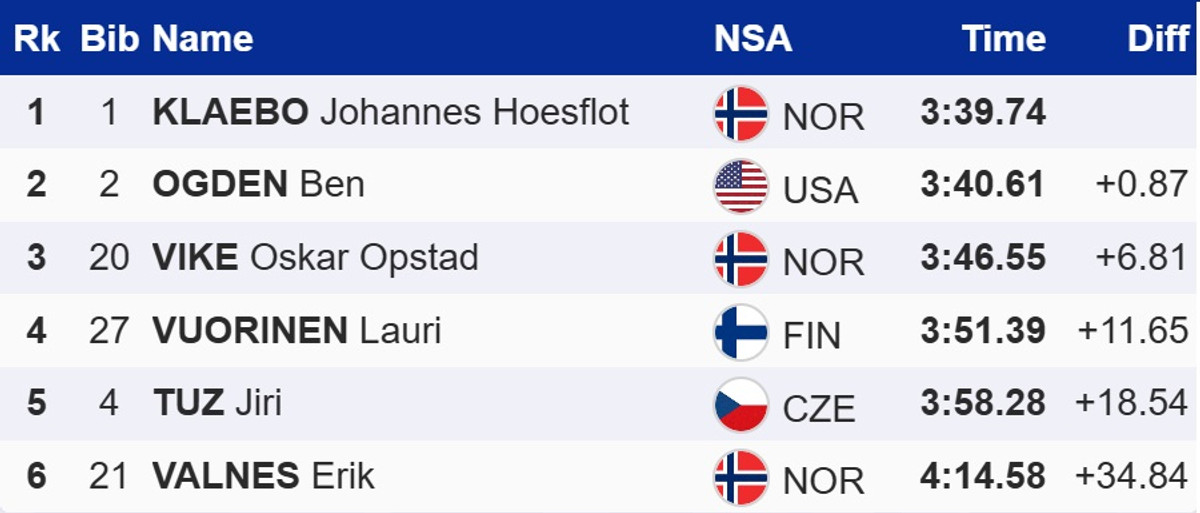Select TUZ Jiri athlete name
This screenshot has width=1200, height=513.
click(x=217, y=404)
